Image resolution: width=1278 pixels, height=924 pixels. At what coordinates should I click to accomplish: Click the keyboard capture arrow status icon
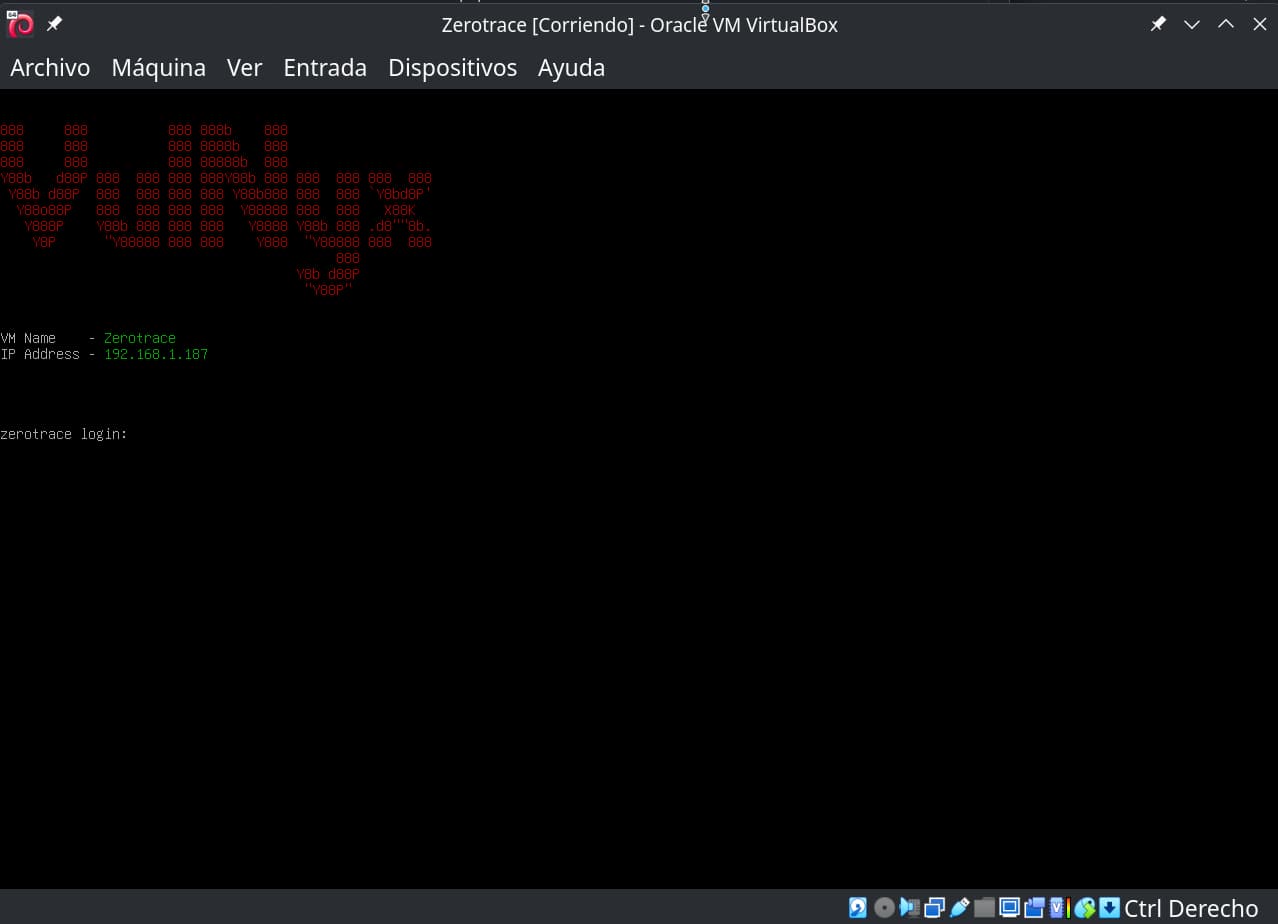[1109, 907]
